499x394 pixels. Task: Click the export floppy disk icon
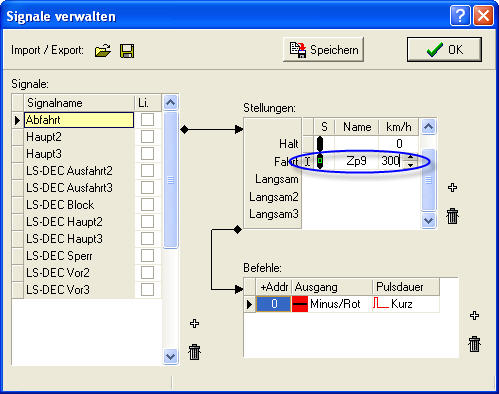[x=127, y=51]
